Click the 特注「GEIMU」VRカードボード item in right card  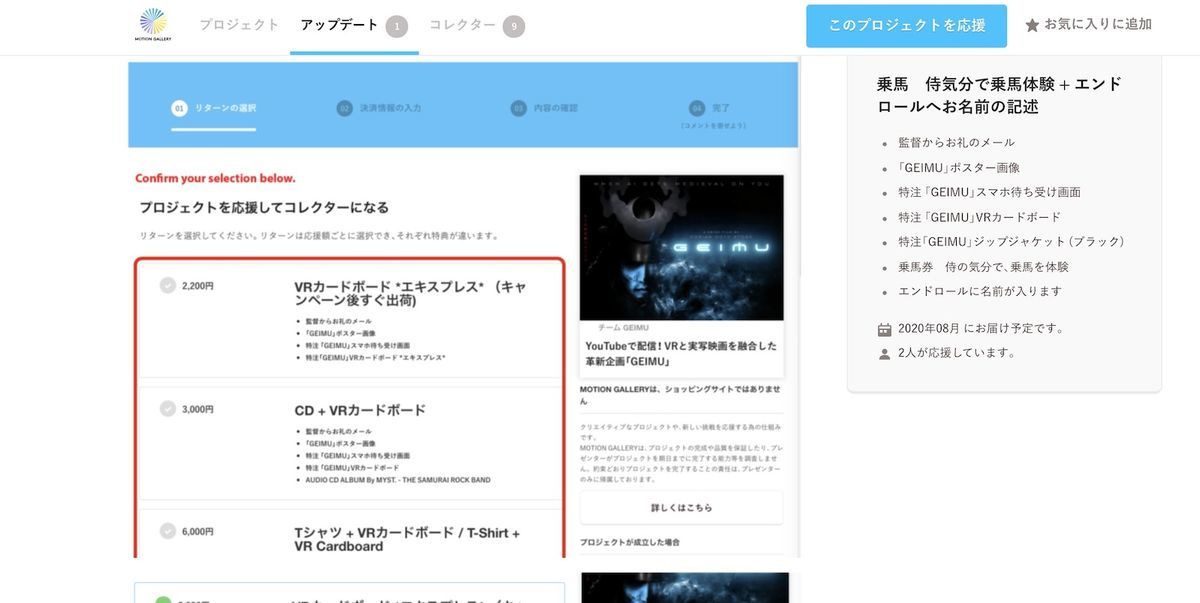click(x=979, y=216)
